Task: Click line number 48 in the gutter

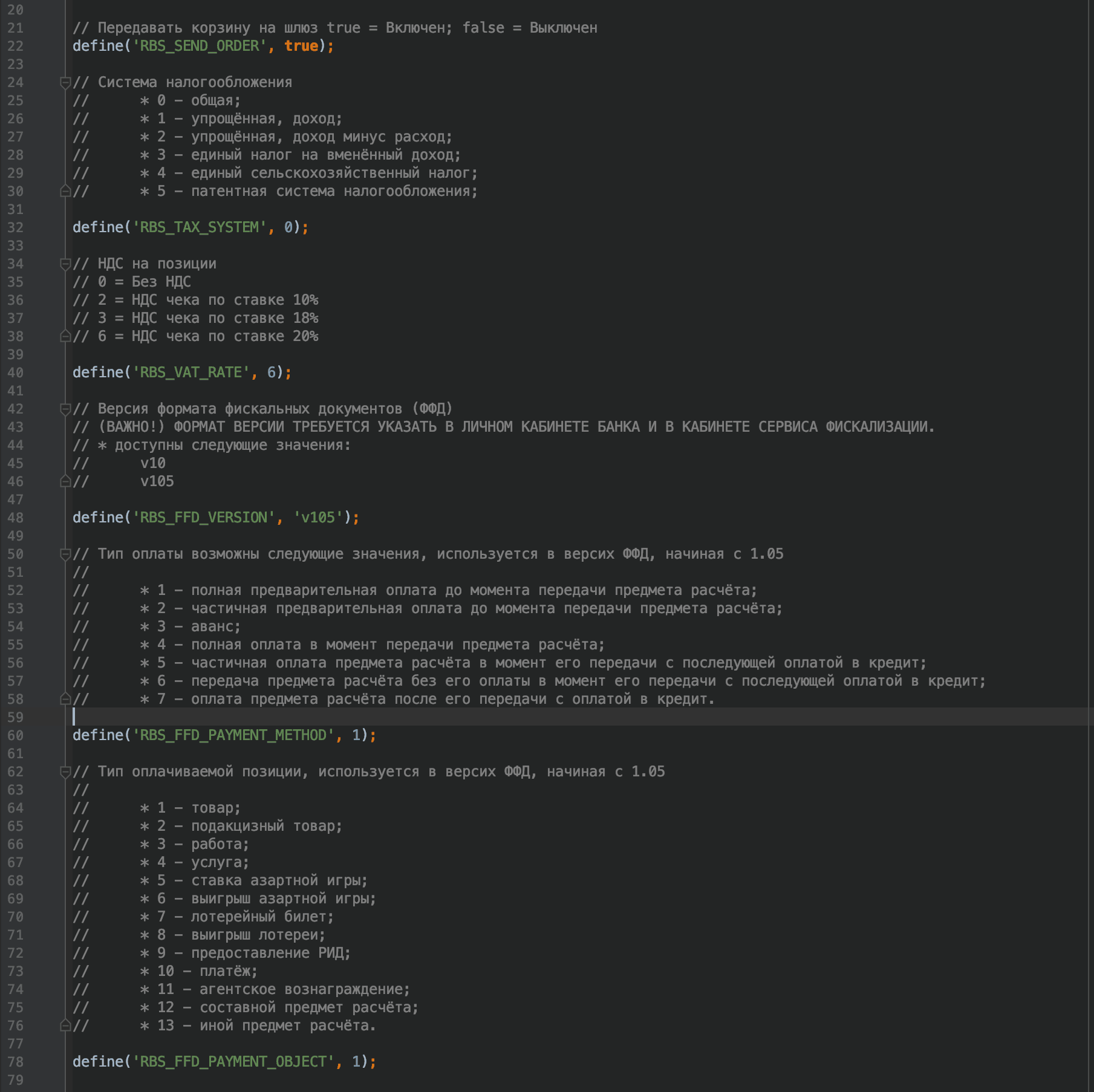Action: 16,518
